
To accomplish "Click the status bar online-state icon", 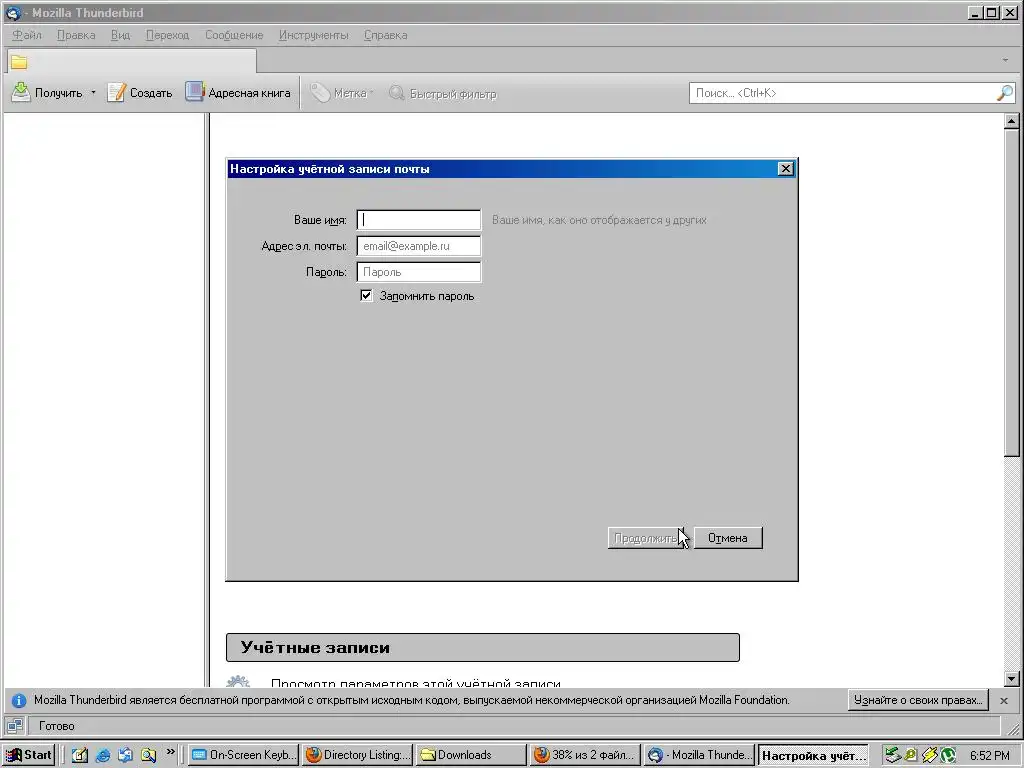I will coord(14,726).
